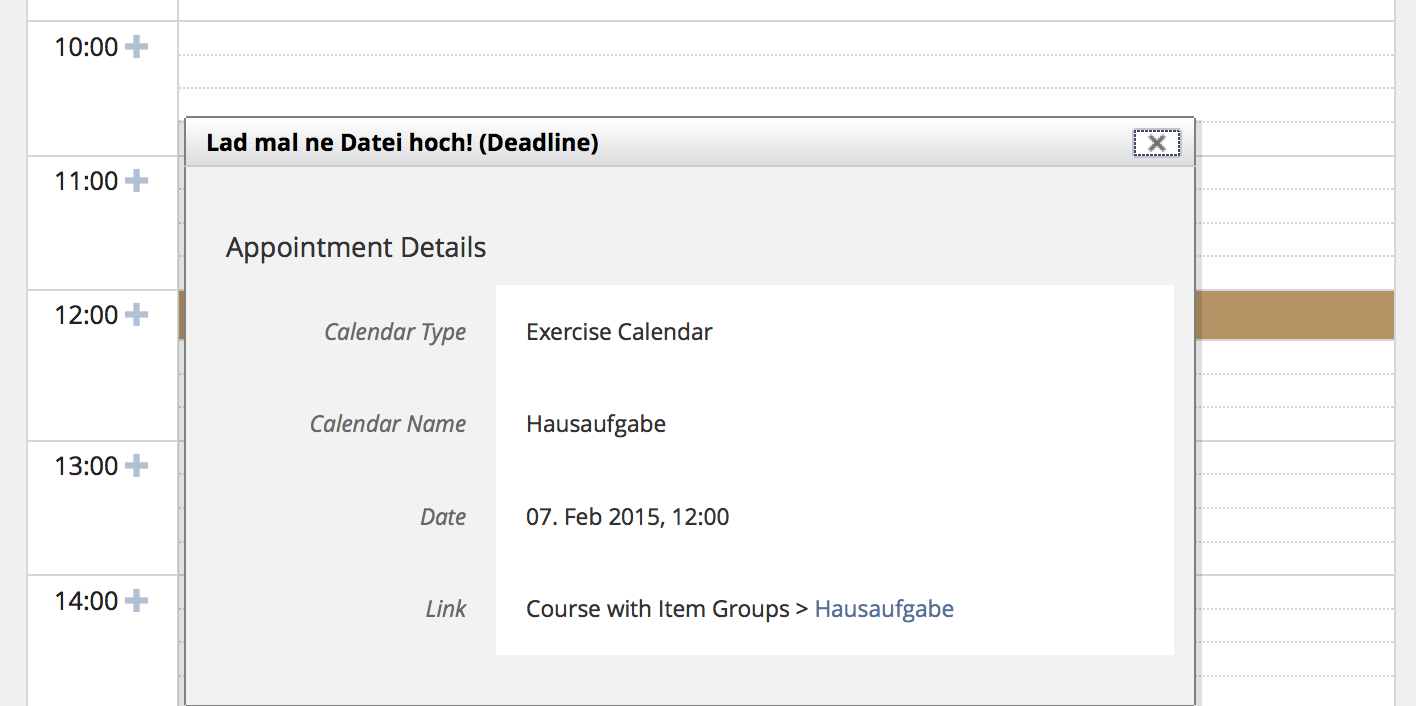Add an appointment at 11:00 via plus icon

(137, 181)
